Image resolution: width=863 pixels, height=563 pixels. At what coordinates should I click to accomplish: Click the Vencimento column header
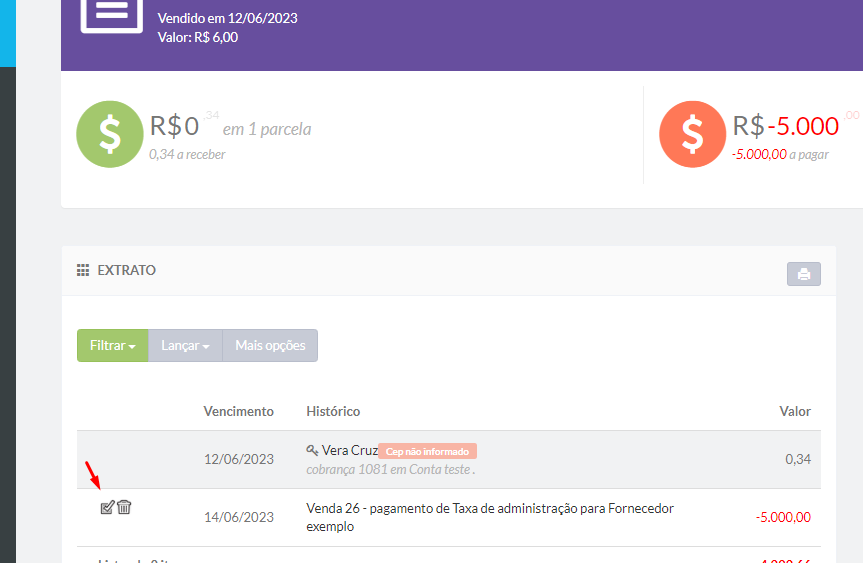pos(238,411)
